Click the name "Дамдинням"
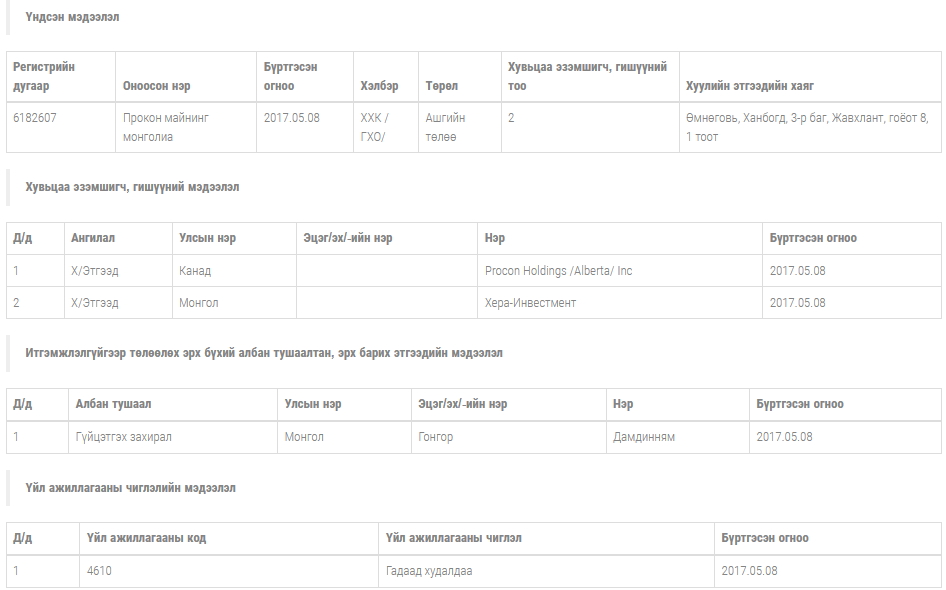Image resolution: width=946 pixels, height=590 pixels. [643, 437]
